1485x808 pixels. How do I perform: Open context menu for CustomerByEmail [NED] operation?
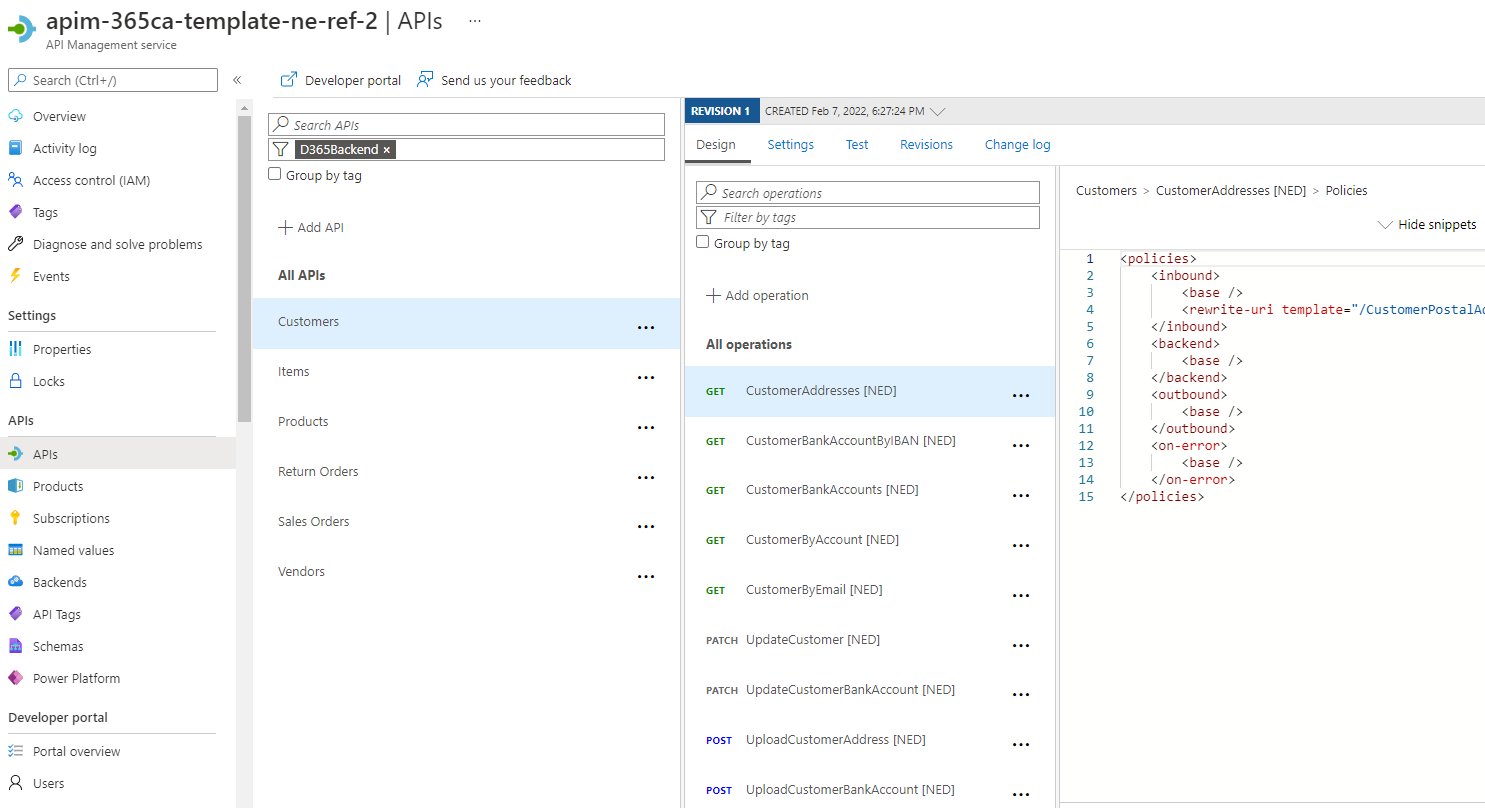pos(1021,596)
